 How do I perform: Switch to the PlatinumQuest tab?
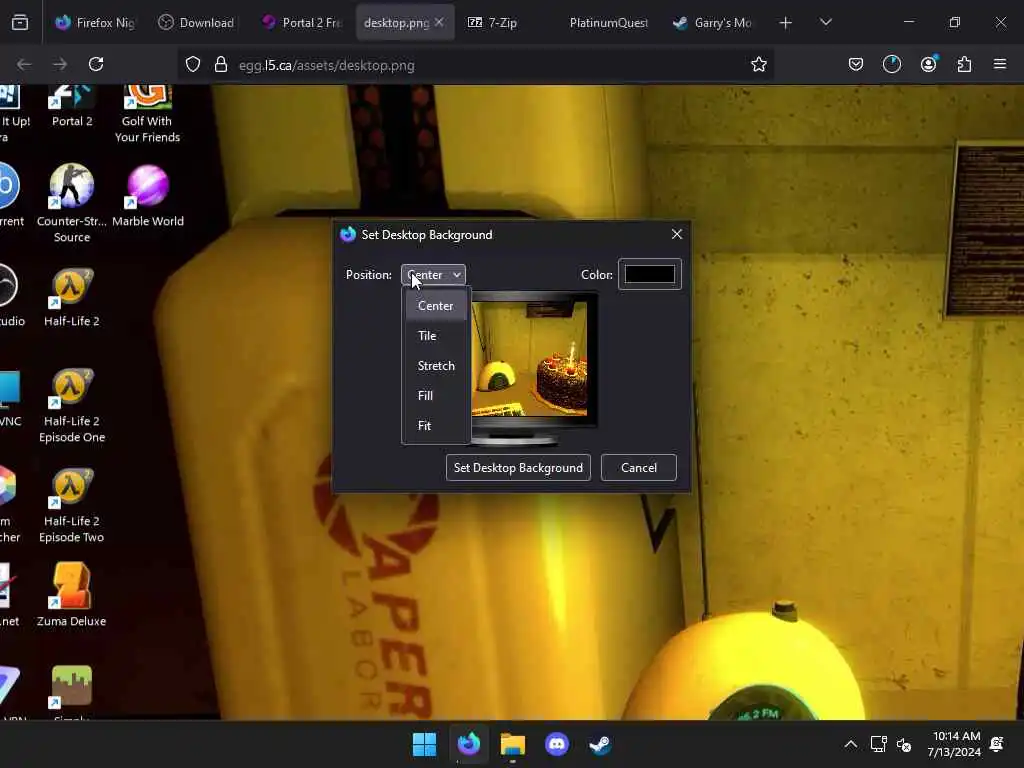(609, 23)
